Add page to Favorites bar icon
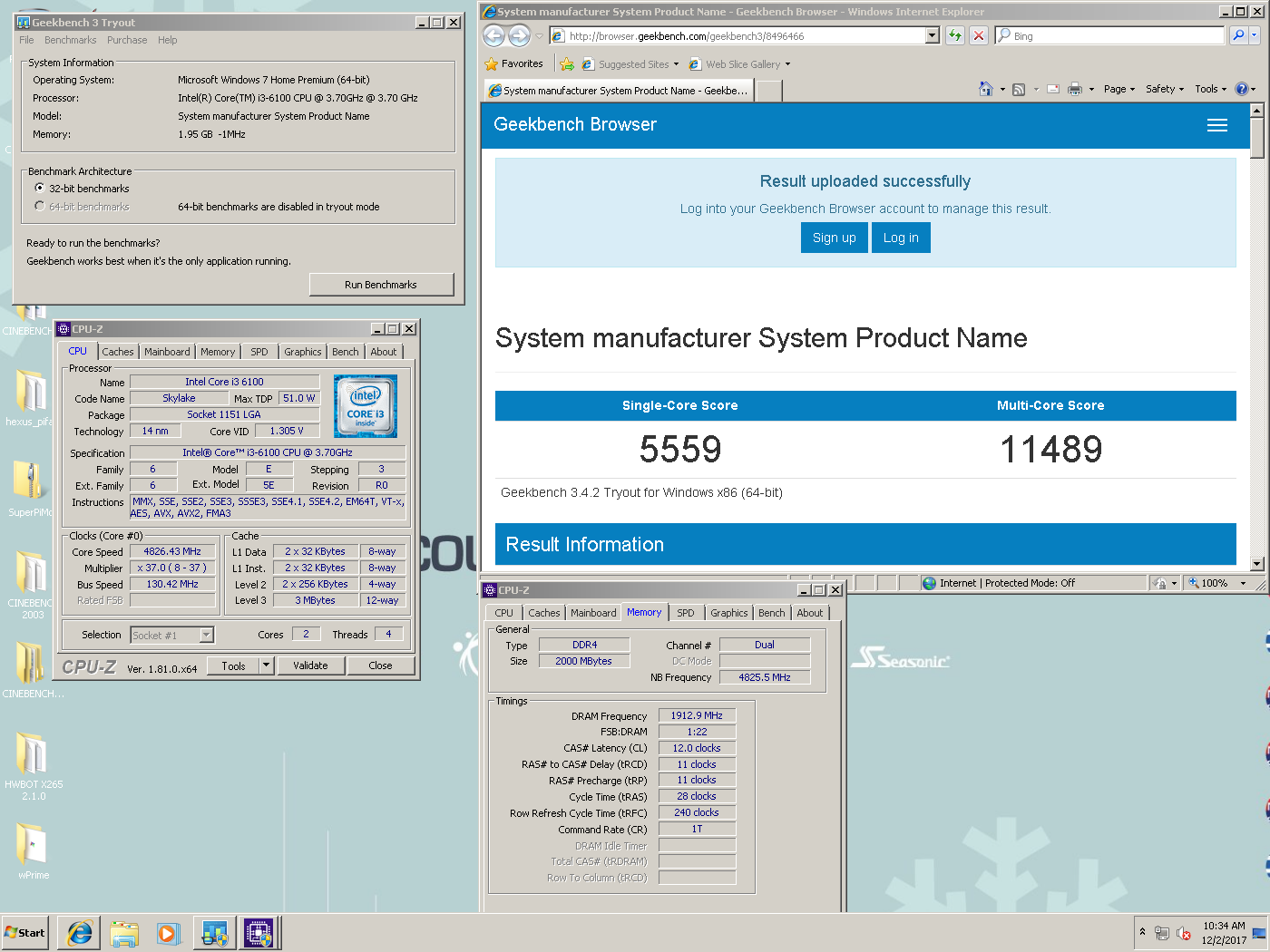The width and height of the screenshot is (1270, 952). tap(567, 64)
